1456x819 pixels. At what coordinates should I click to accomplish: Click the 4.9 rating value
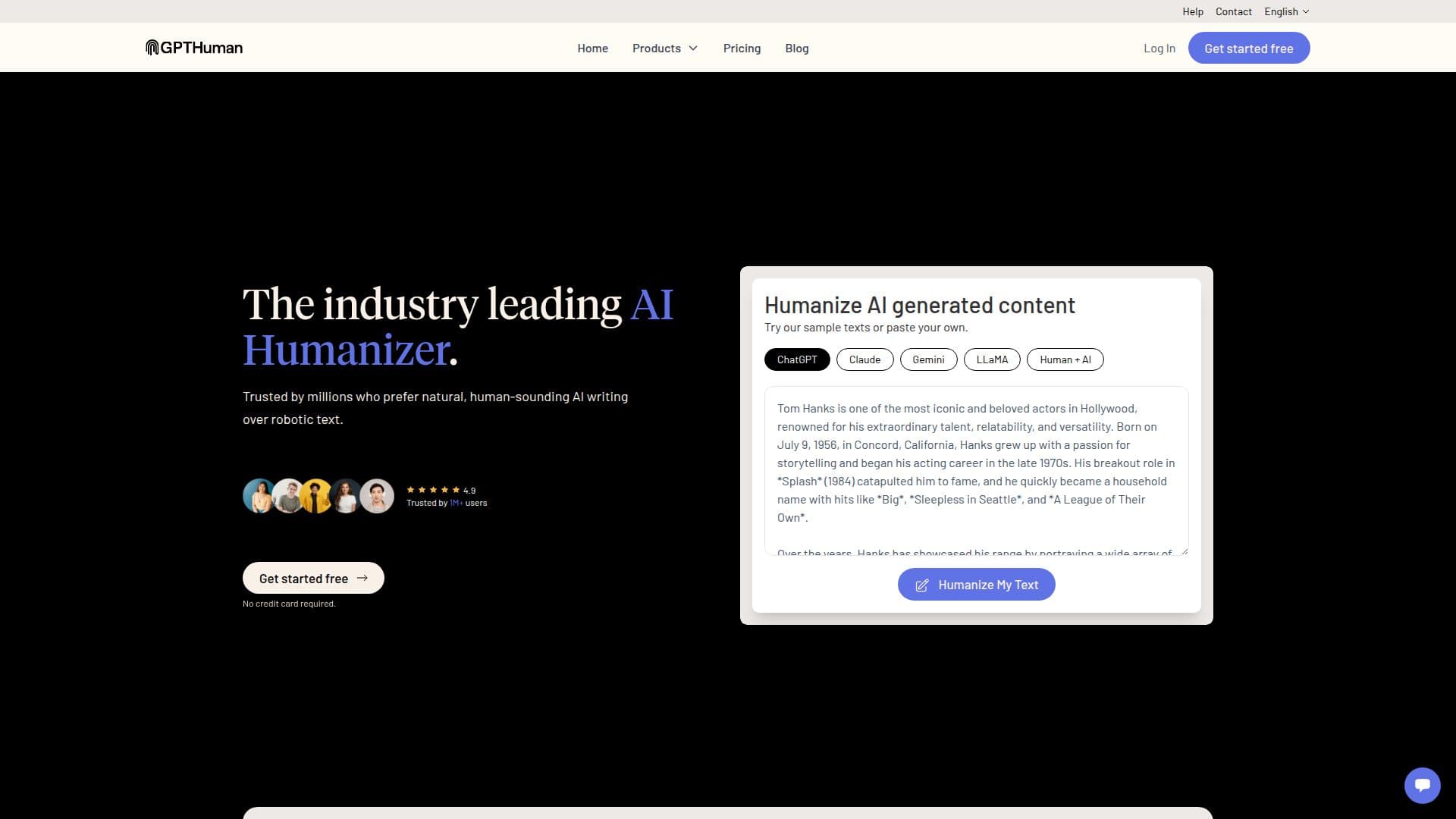469,491
